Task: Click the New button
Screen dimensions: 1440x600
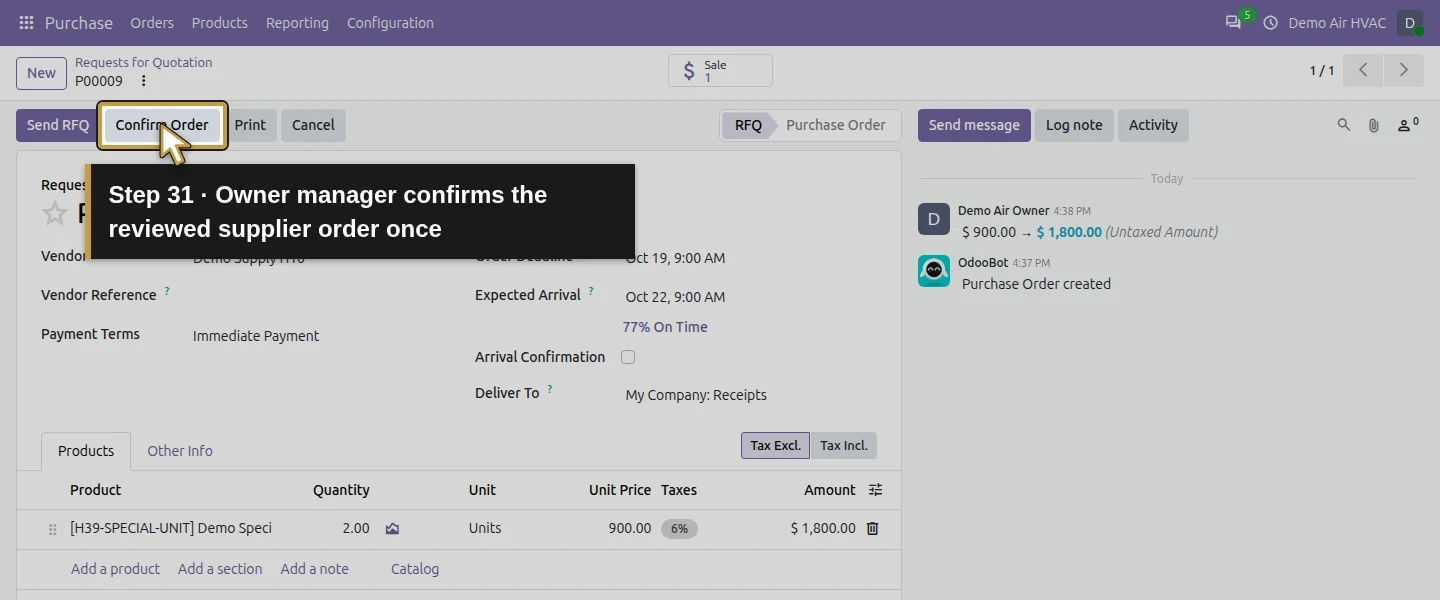Action: pyautogui.click(x=41, y=73)
